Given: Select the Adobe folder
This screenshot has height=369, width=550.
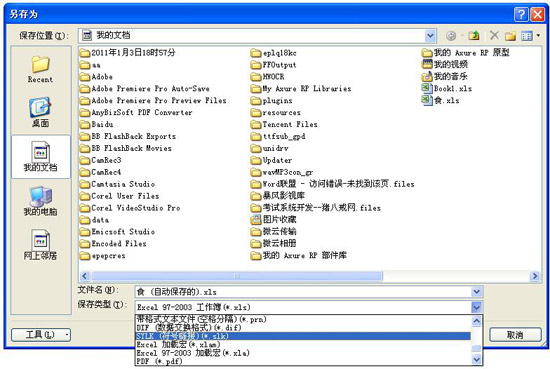Looking at the screenshot, I should pyautogui.click(x=96, y=77).
